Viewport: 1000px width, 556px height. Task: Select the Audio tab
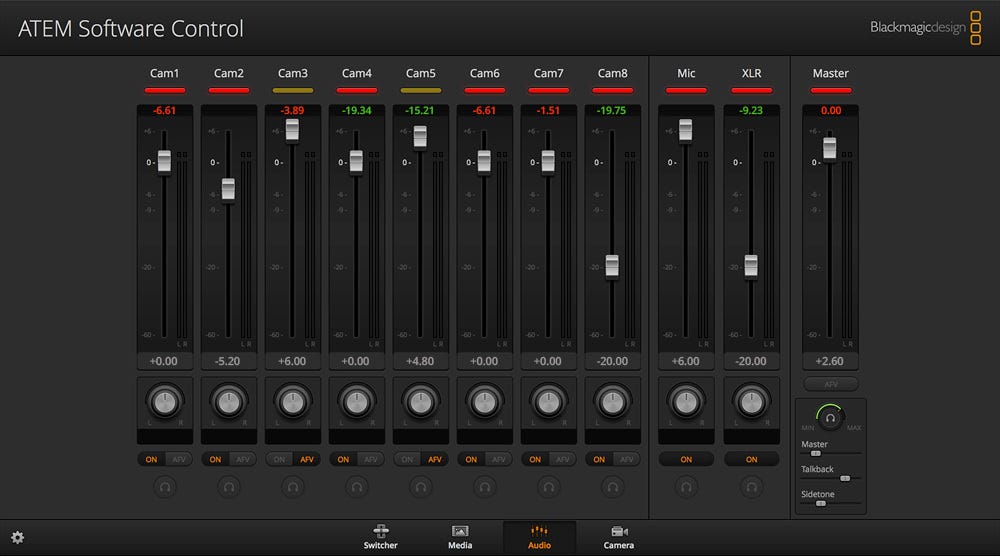(x=540, y=538)
